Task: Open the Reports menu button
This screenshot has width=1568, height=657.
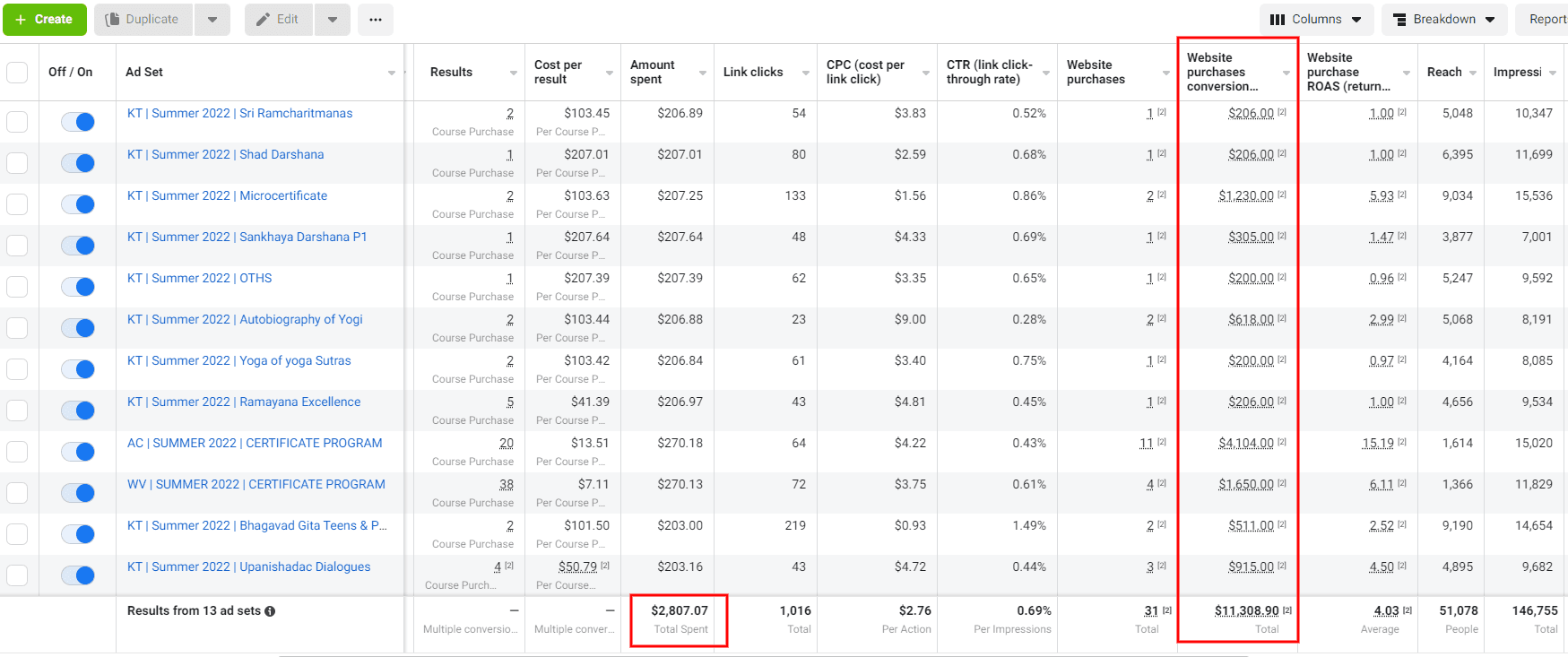Action: (x=1542, y=19)
